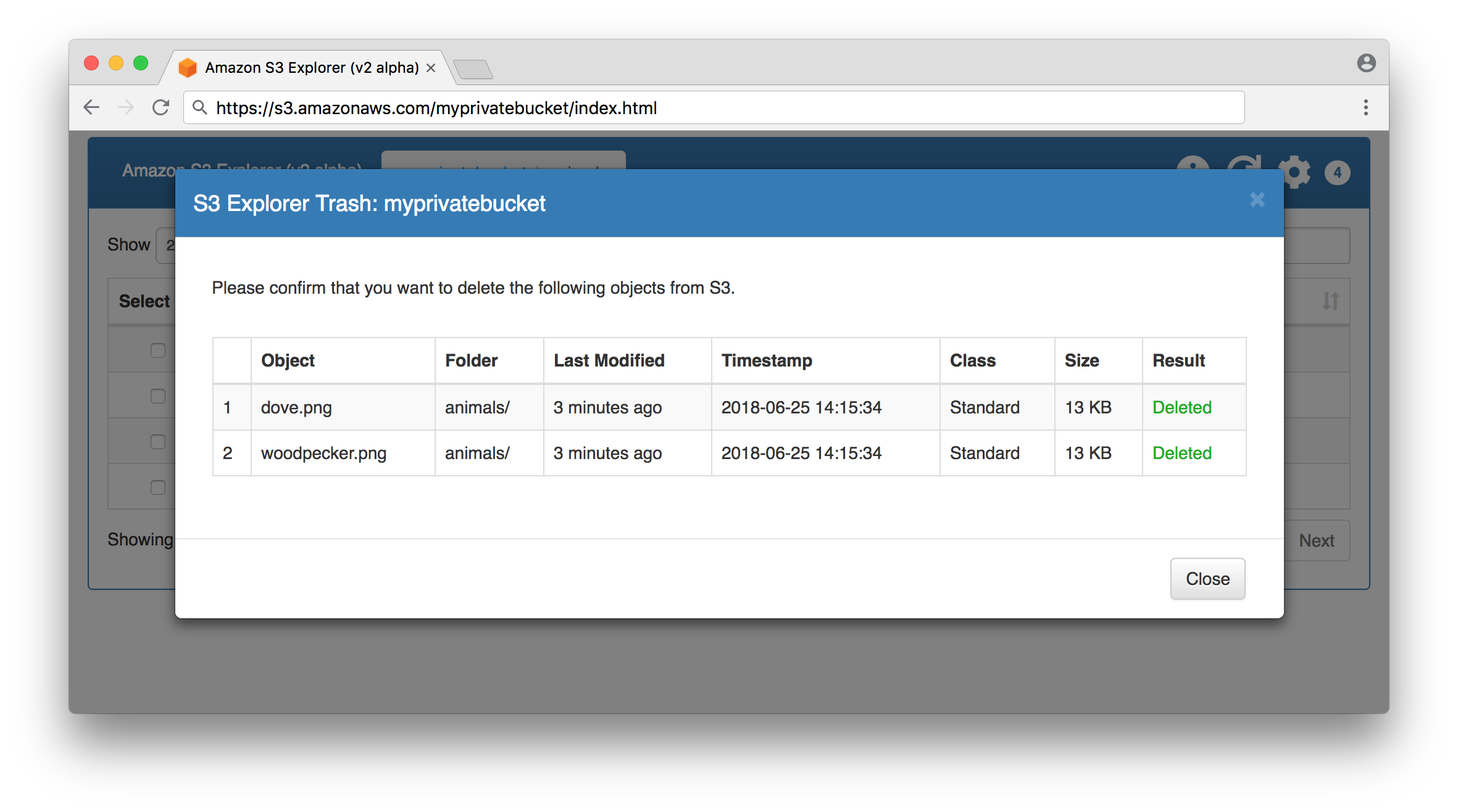Check the first row's selection checkbox
1458x812 pixels.
pos(158,350)
